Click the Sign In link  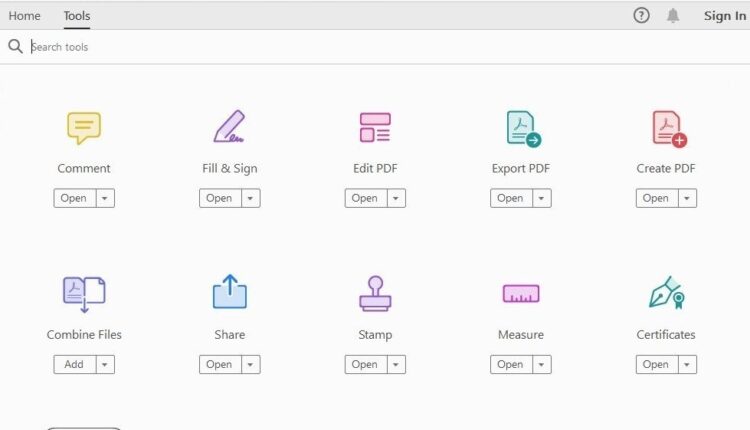(724, 15)
